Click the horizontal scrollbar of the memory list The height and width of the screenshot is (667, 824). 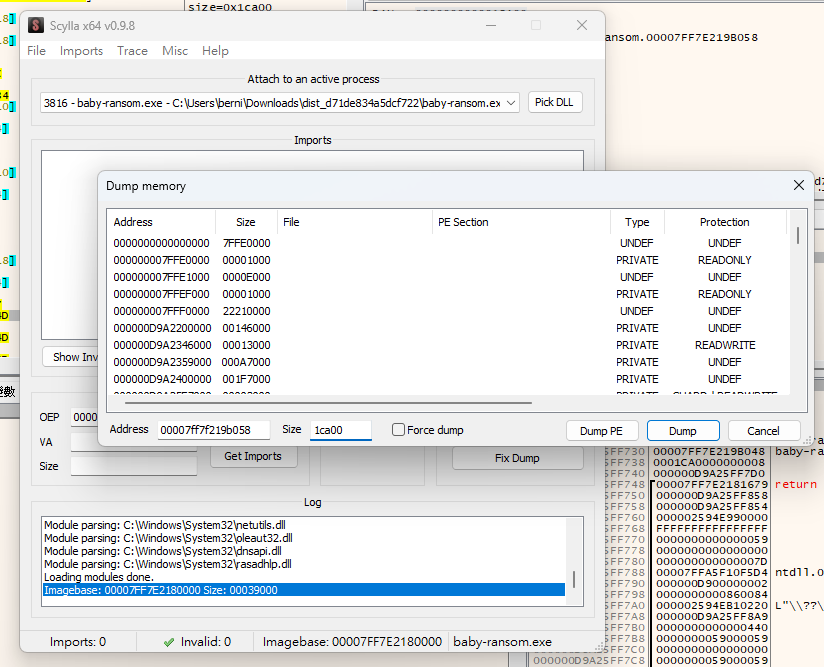[x=328, y=403]
